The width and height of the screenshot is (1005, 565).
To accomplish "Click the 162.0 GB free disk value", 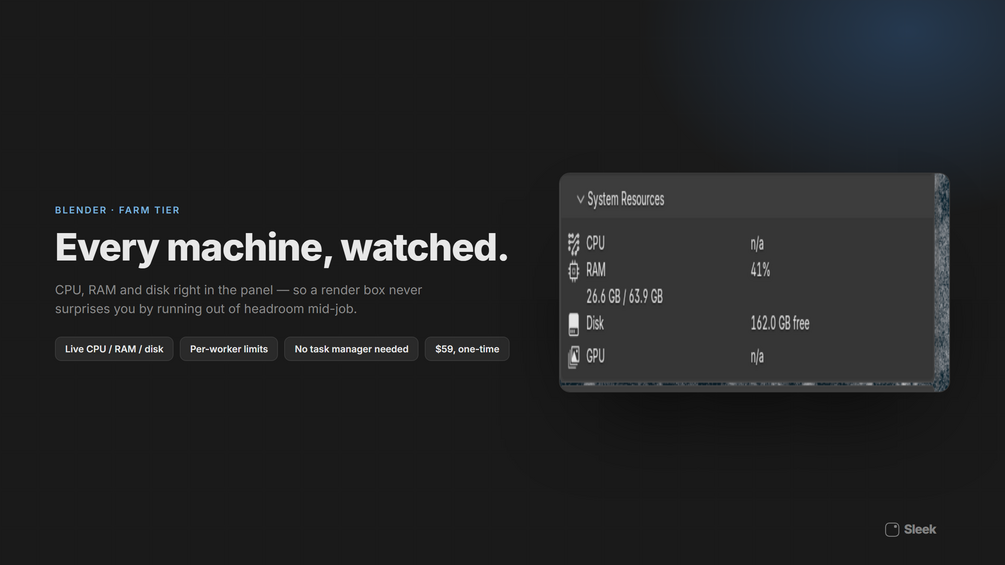I will click(780, 323).
